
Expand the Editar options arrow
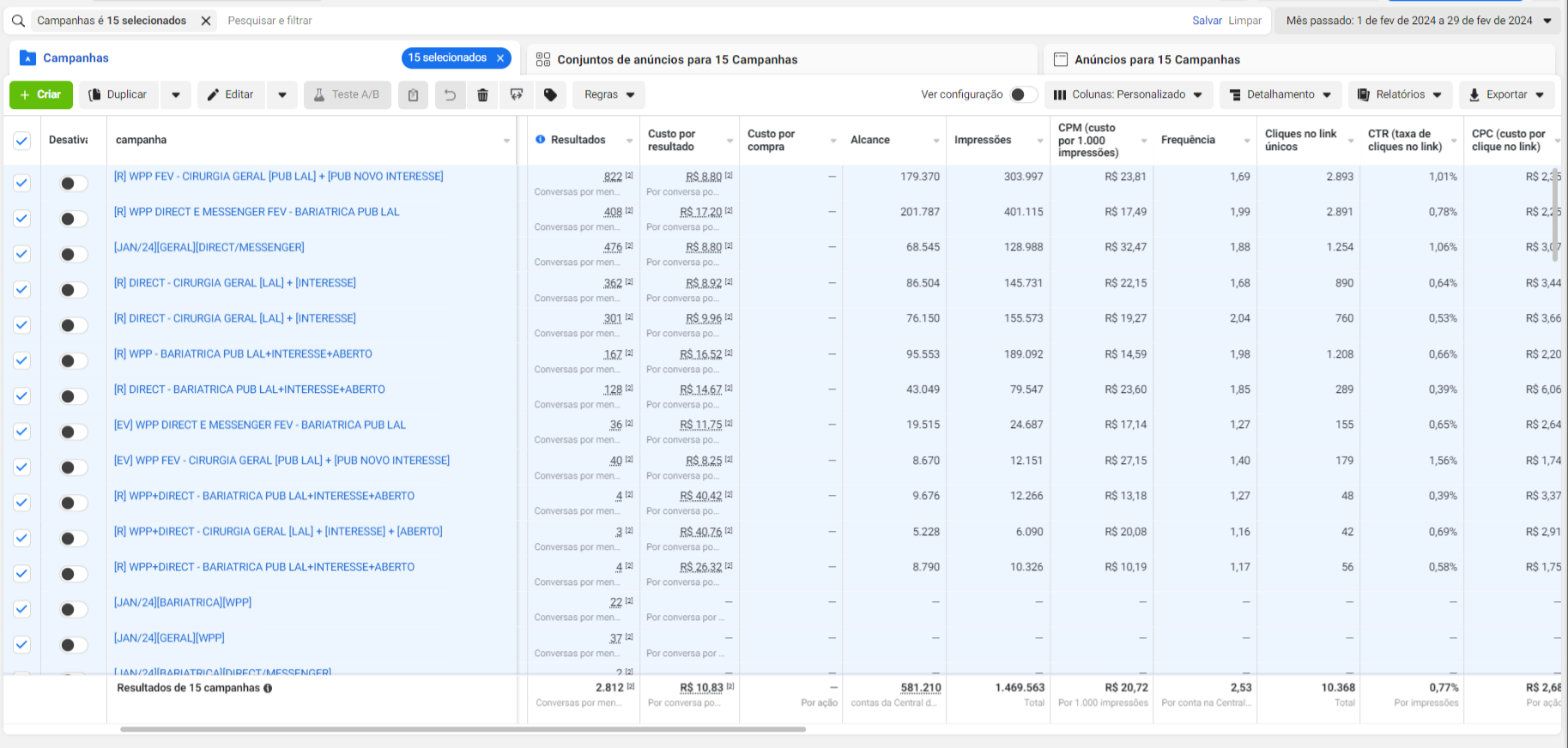tap(282, 94)
